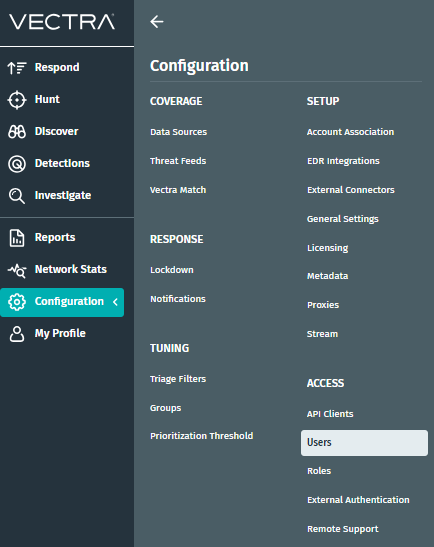Viewport: 434px width, 547px height.
Task: Click the Respond sort-arrow icon
Action: click(17, 68)
